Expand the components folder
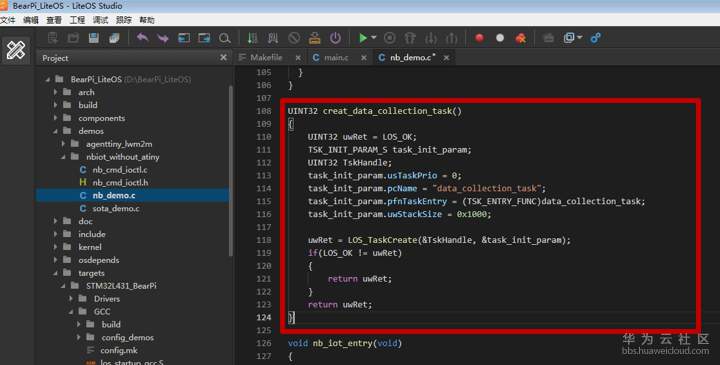Image resolution: width=720 pixels, height=365 pixels. point(56,118)
